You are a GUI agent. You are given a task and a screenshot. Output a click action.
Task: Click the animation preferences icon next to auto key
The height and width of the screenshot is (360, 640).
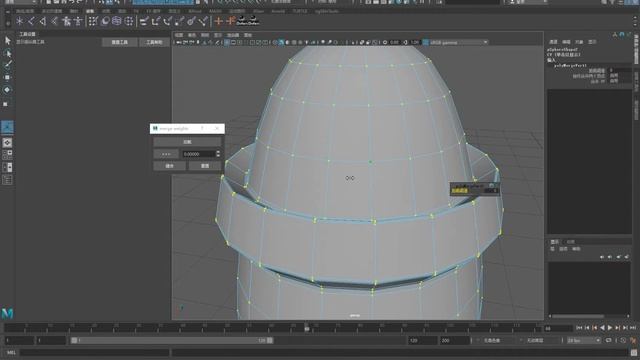pyautogui.click(x=633, y=340)
